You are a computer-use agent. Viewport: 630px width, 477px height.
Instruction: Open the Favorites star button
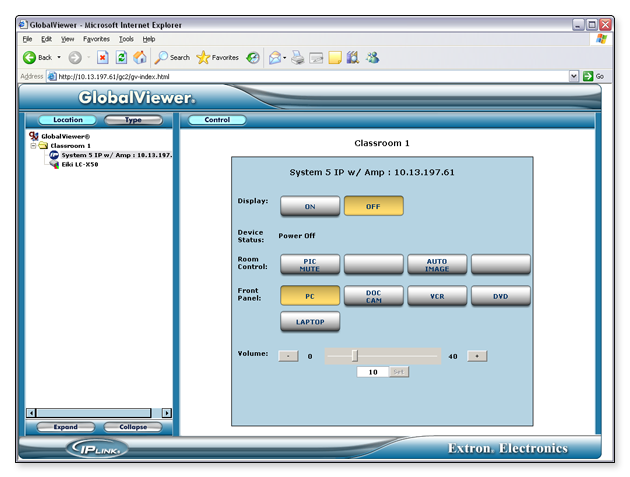pos(218,58)
